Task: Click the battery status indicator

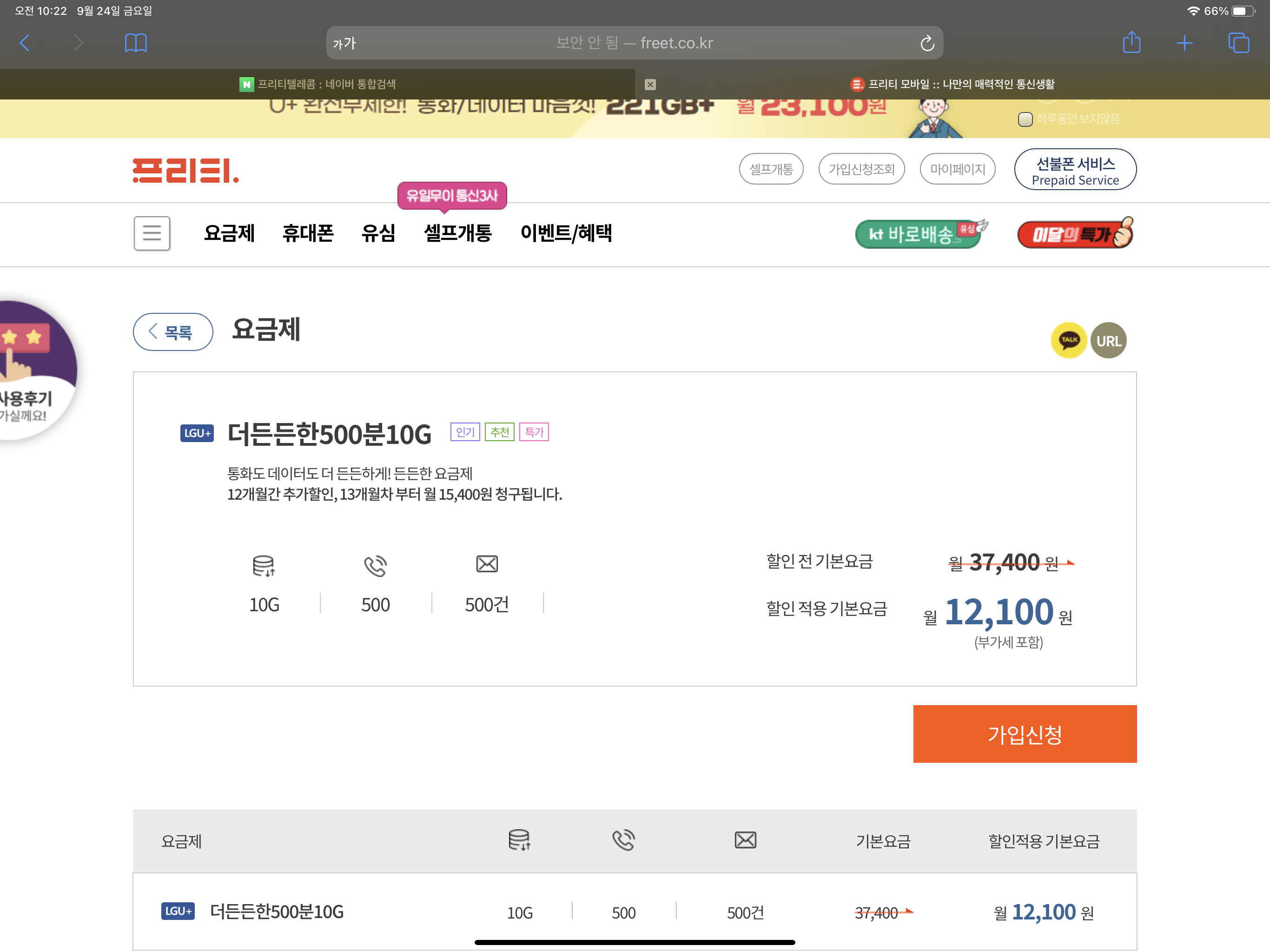Action: click(1244, 11)
